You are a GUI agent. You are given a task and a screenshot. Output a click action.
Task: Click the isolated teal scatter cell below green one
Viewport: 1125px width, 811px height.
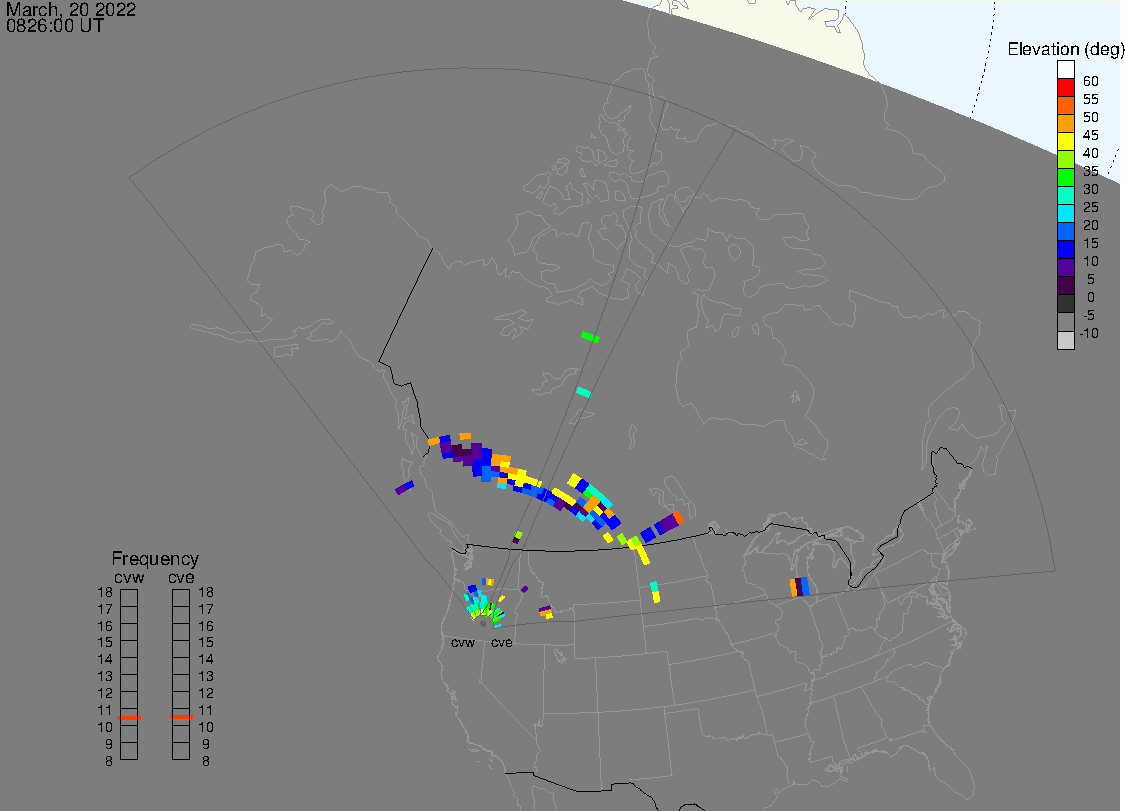(x=583, y=392)
